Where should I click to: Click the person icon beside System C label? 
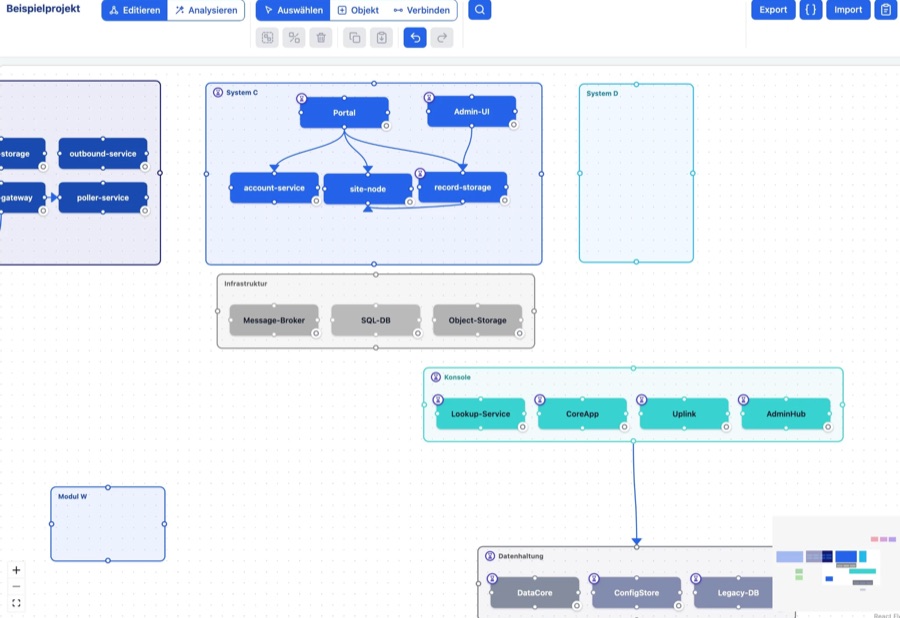218,92
